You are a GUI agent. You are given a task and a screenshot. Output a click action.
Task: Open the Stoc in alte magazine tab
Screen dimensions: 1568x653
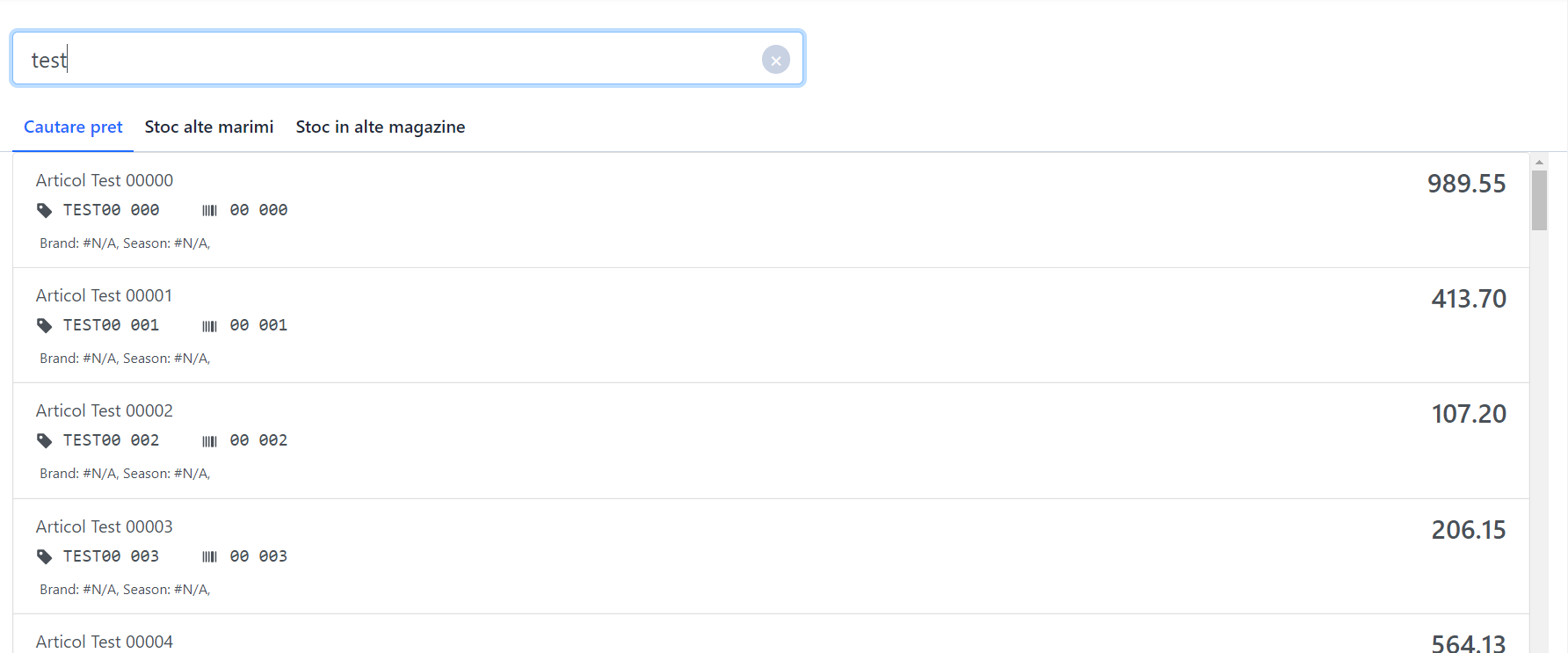tap(381, 127)
